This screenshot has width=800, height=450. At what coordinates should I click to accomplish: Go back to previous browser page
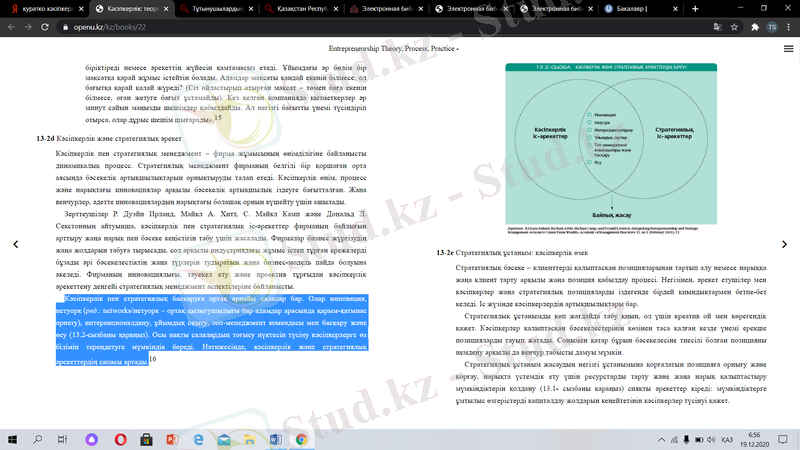coord(11,27)
